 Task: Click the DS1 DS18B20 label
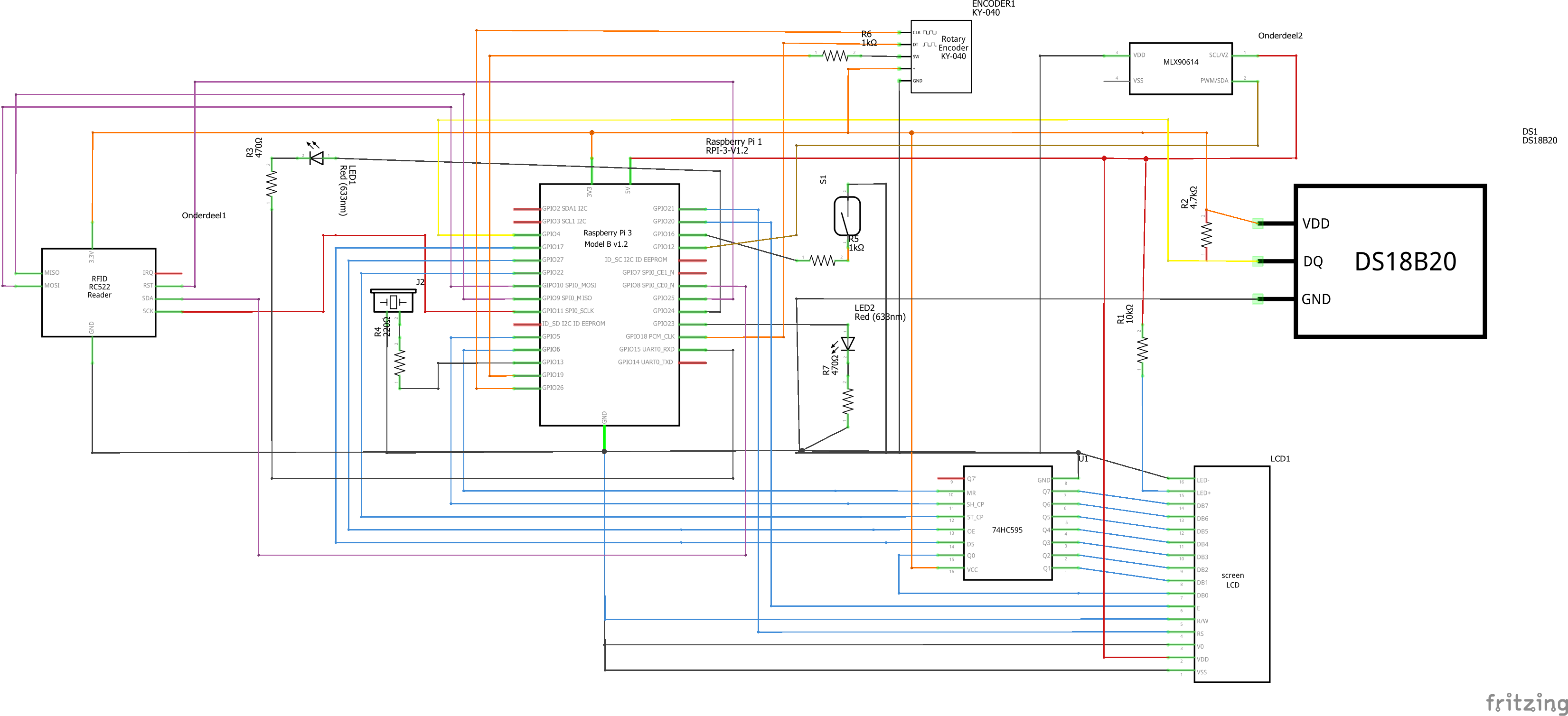(1540, 136)
